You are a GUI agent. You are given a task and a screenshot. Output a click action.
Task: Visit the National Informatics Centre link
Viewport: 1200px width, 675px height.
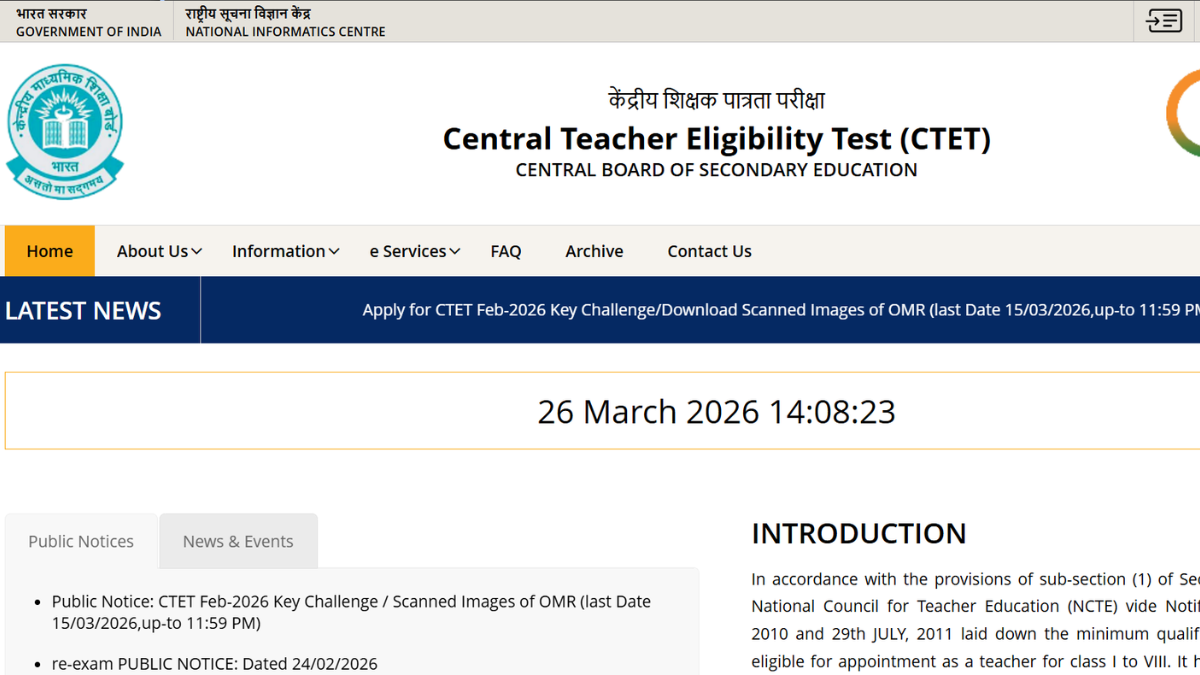click(285, 22)
